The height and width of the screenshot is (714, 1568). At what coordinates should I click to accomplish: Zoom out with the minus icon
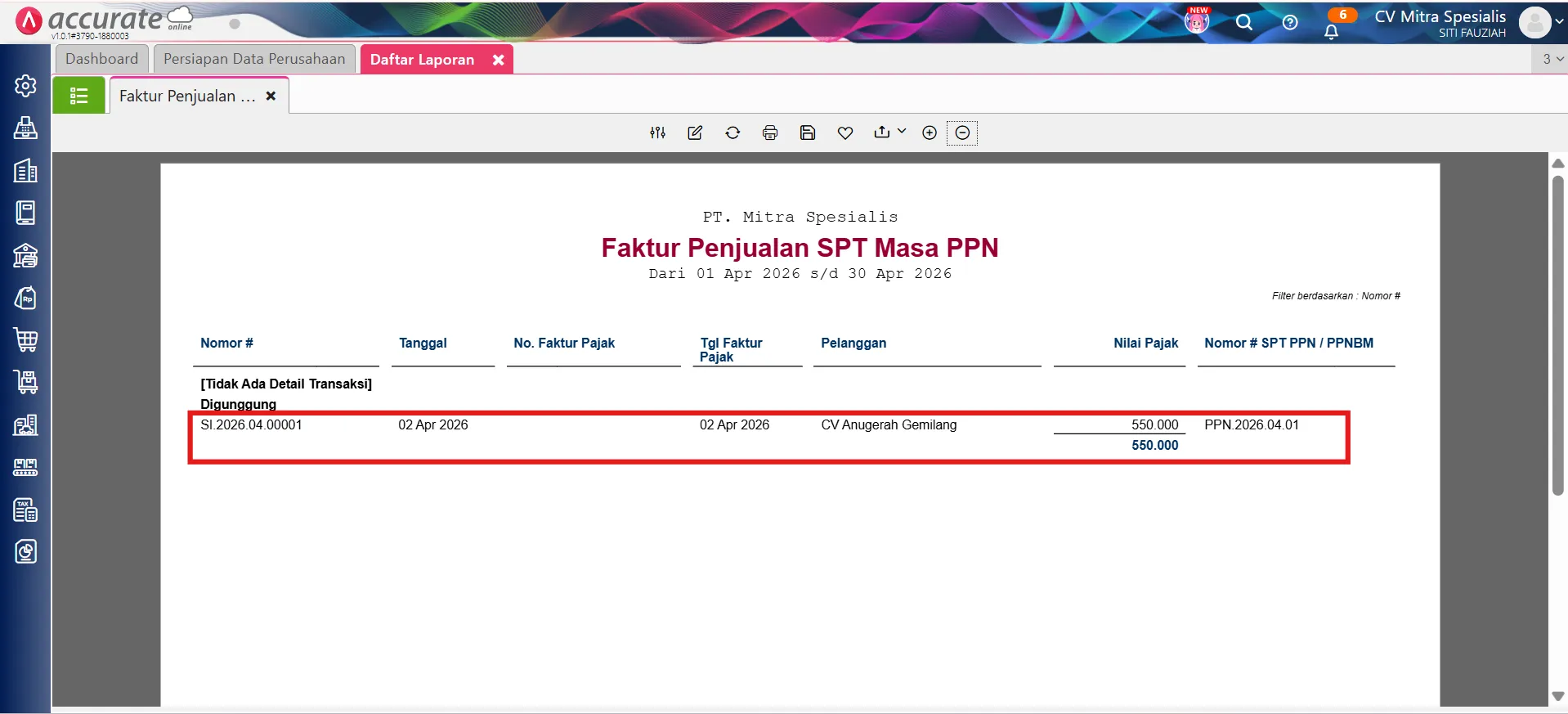pyautogui.click(x=962, y=132)
